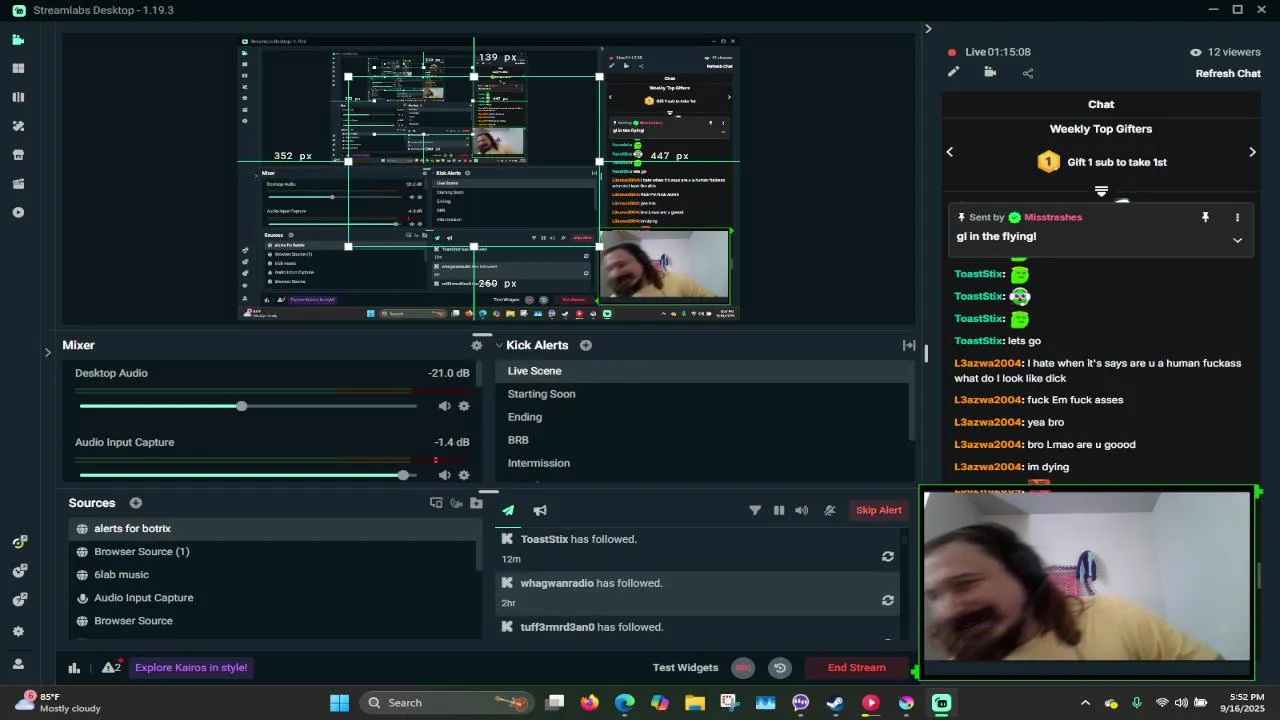Click the camera icon next to edit pencil
The width and height of the screenshot is (1280, 720).
click(x=990, y=72)
